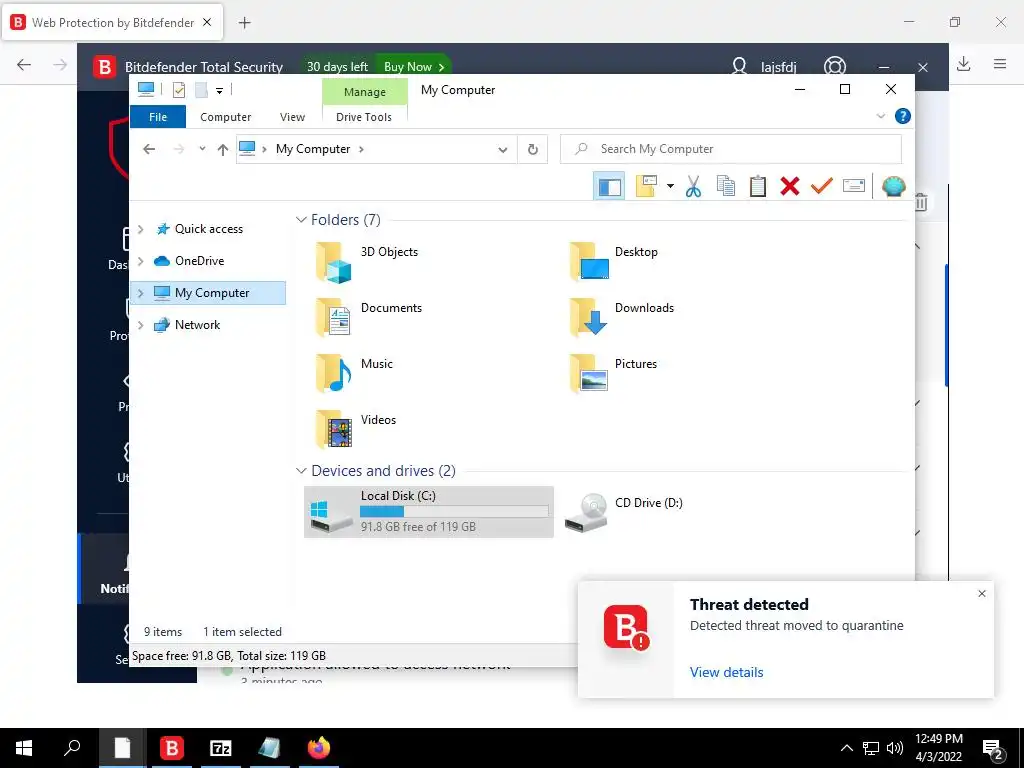The image size is (1024, 768).
Task: Open the dropdown arrow next to the organize icon
Action: click(670, 186)
